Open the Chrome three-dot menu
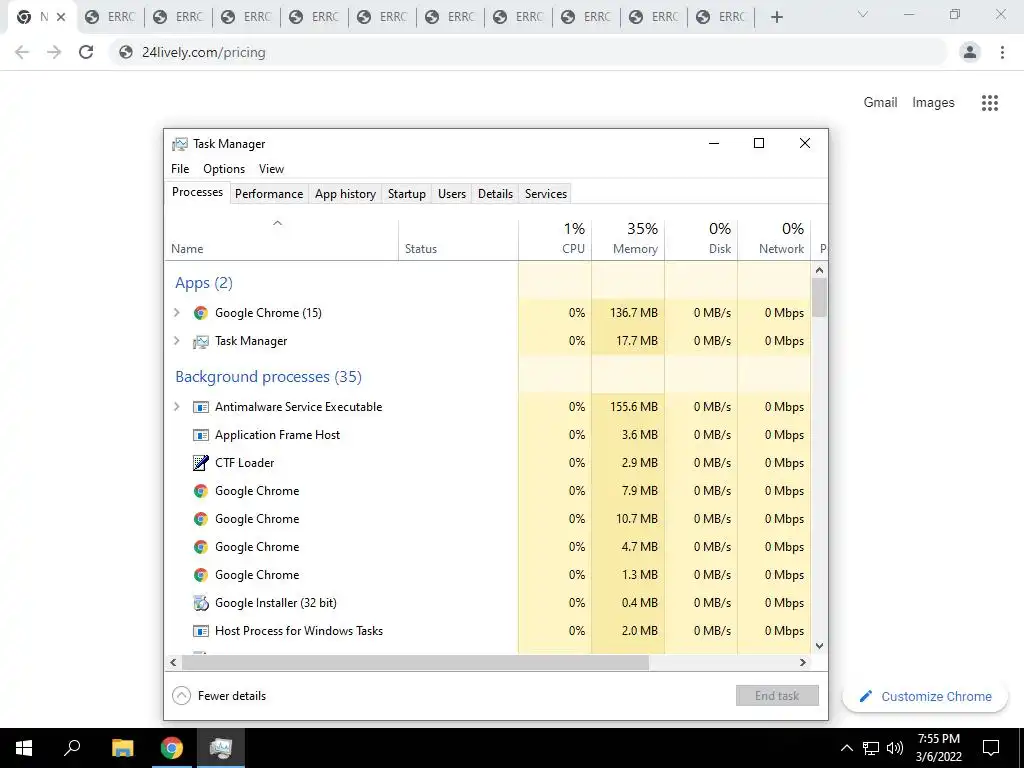The image size is (1024, 768). pos(1002,52)
